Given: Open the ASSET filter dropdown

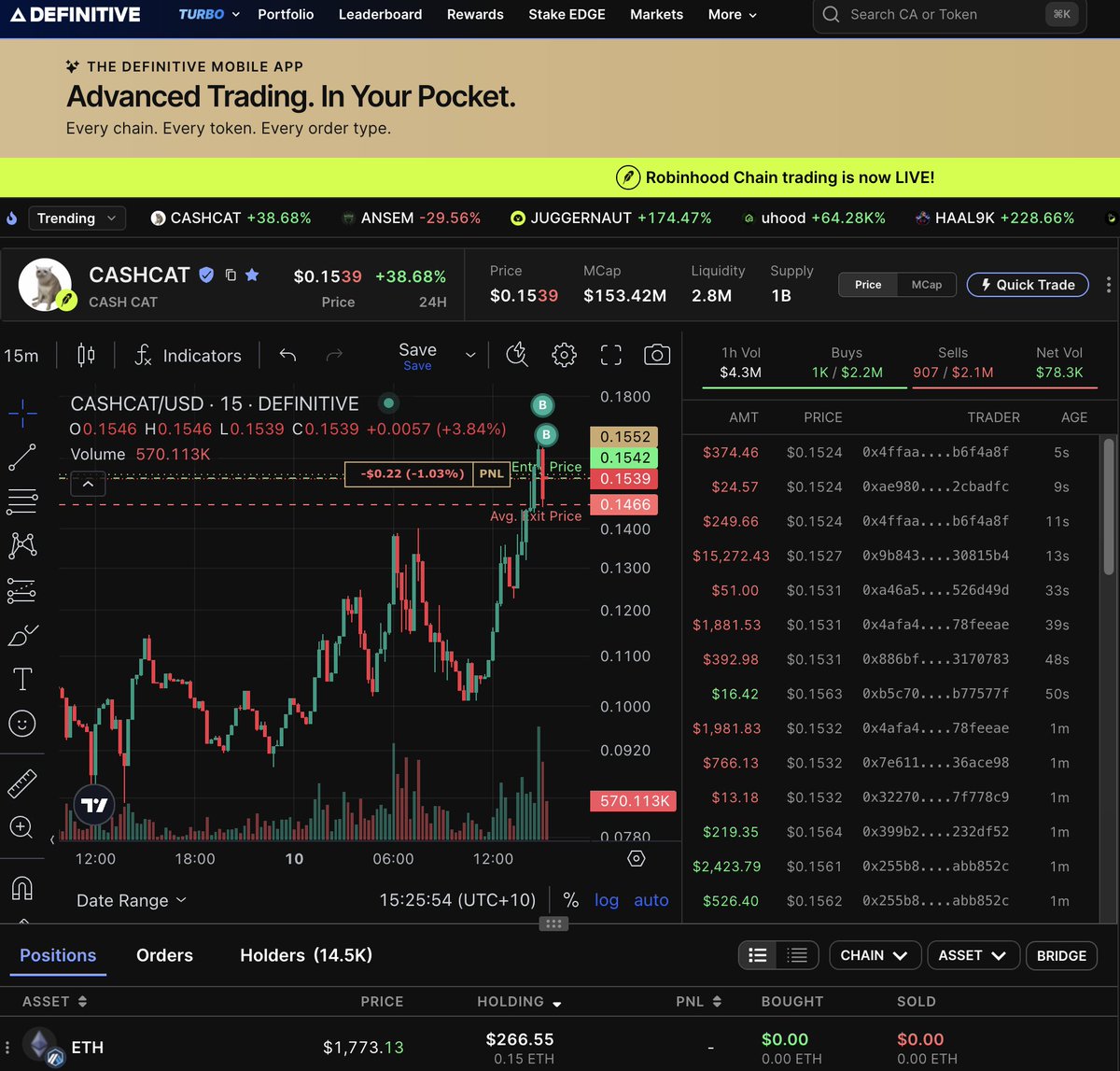Looking at the screenshot, I should click(x=973, y=955).
